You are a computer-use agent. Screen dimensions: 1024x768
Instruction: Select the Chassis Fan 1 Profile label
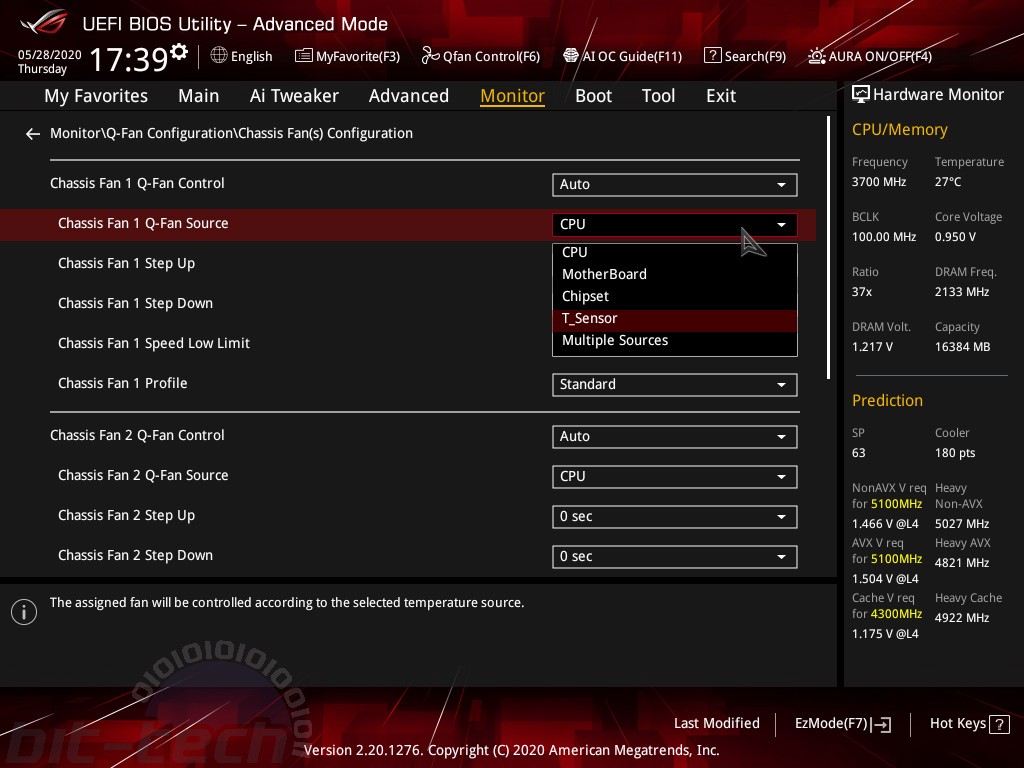point(123,383)
